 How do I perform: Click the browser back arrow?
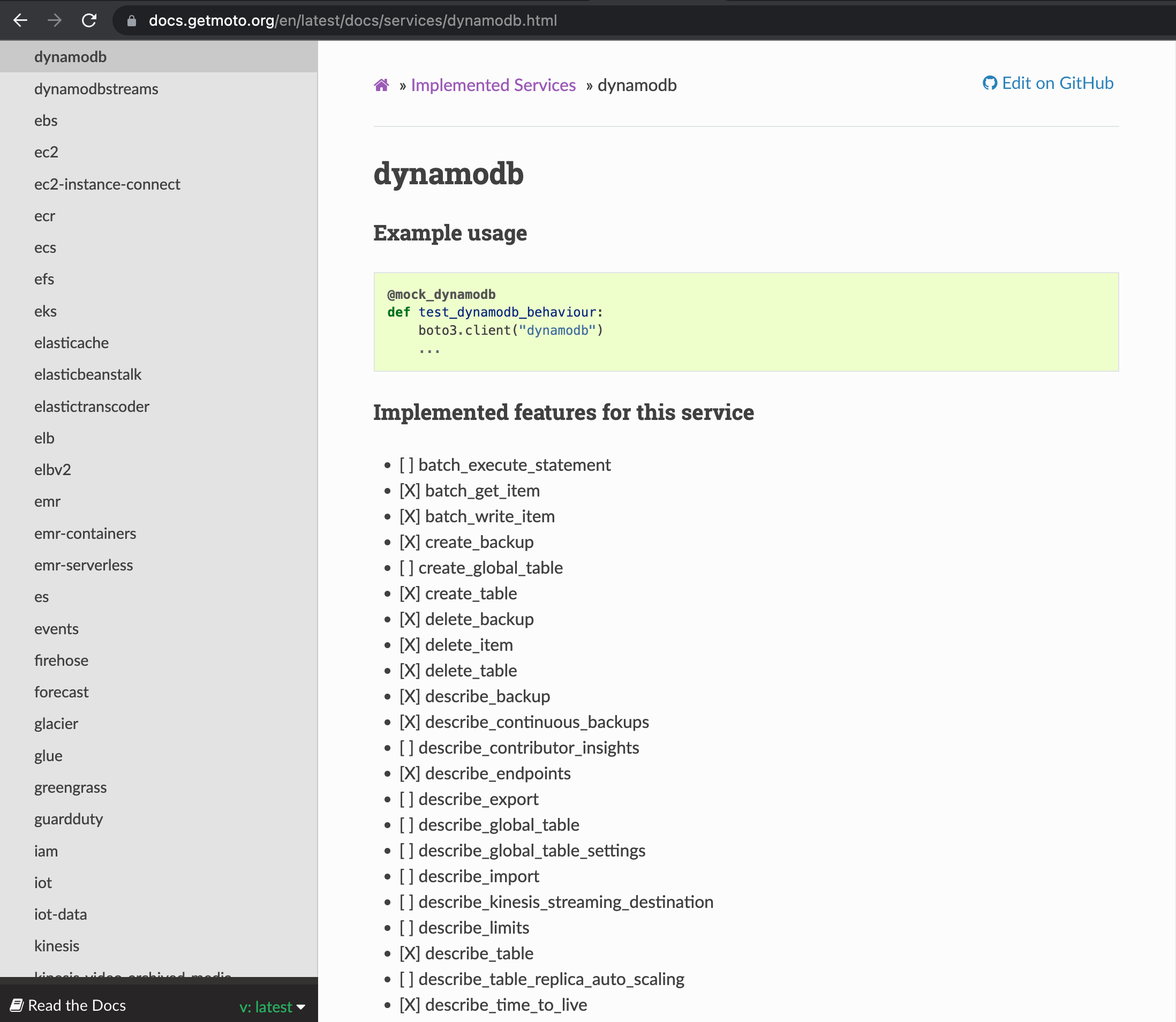tap(20, 20)
